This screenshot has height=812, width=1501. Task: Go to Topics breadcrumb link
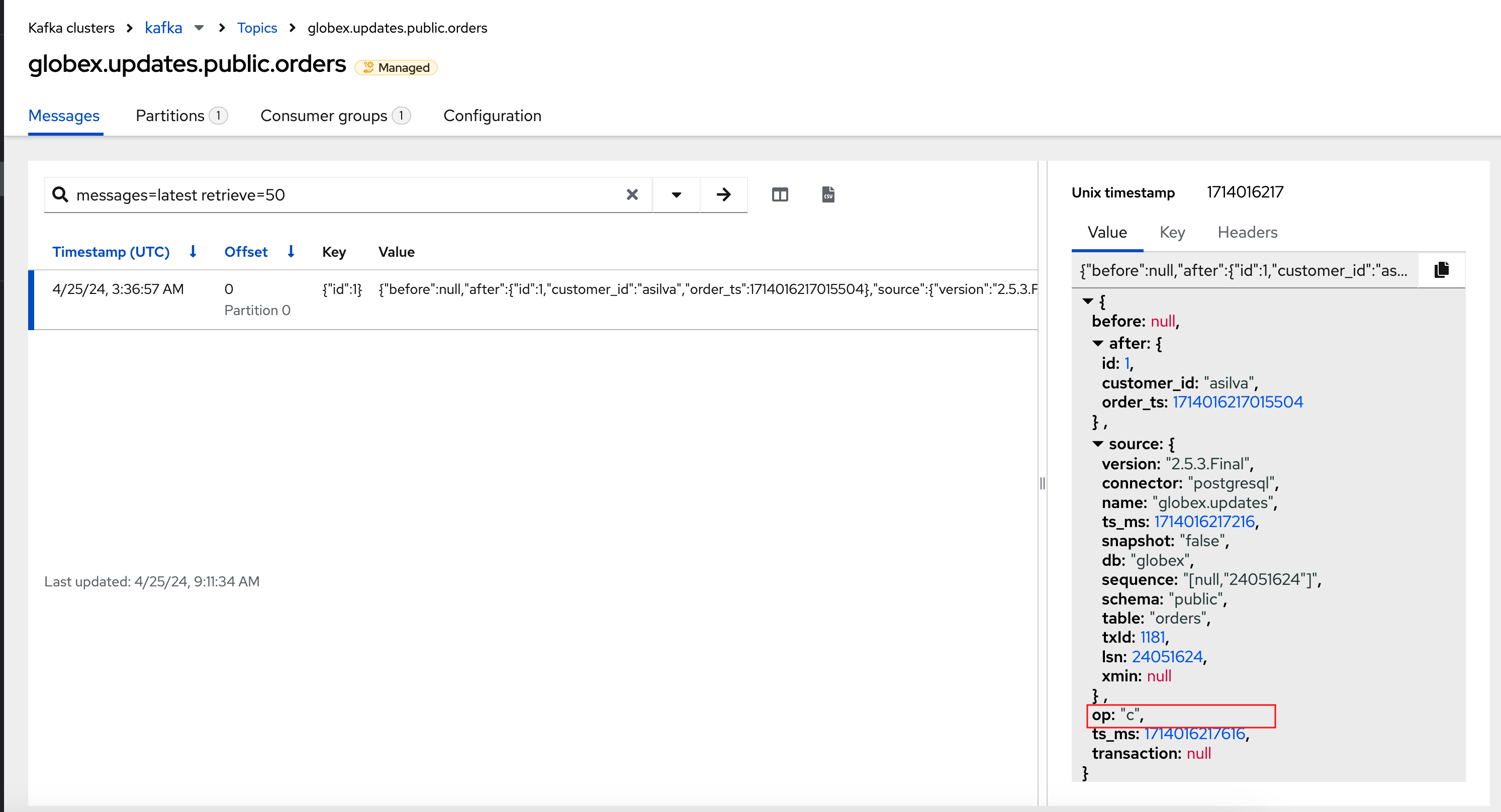[x=257, y=28]
